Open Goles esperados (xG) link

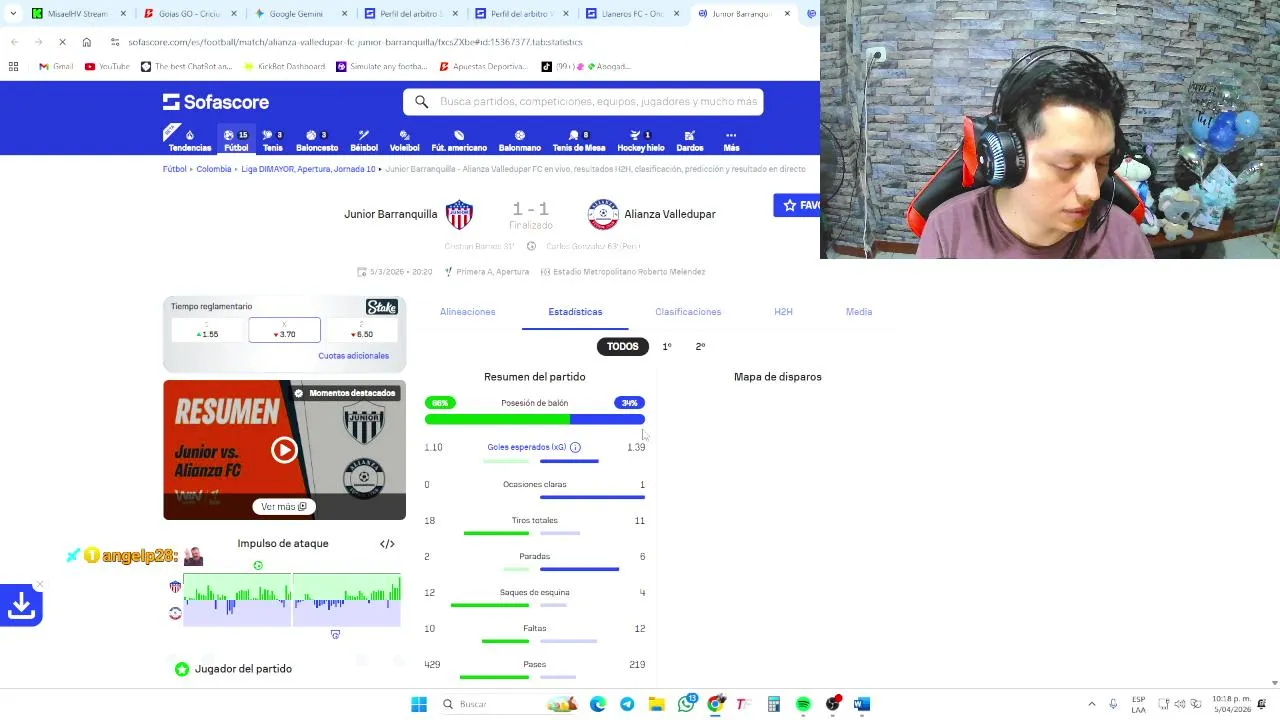527,447
